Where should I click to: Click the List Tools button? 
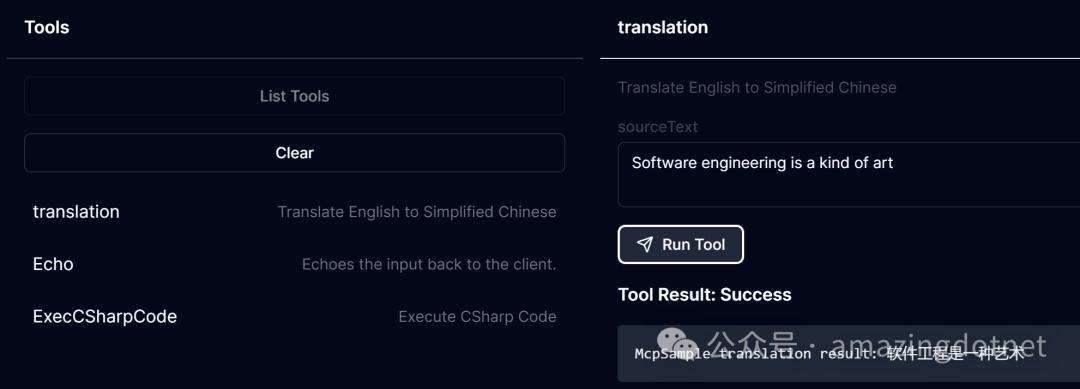tap(294, 96)
